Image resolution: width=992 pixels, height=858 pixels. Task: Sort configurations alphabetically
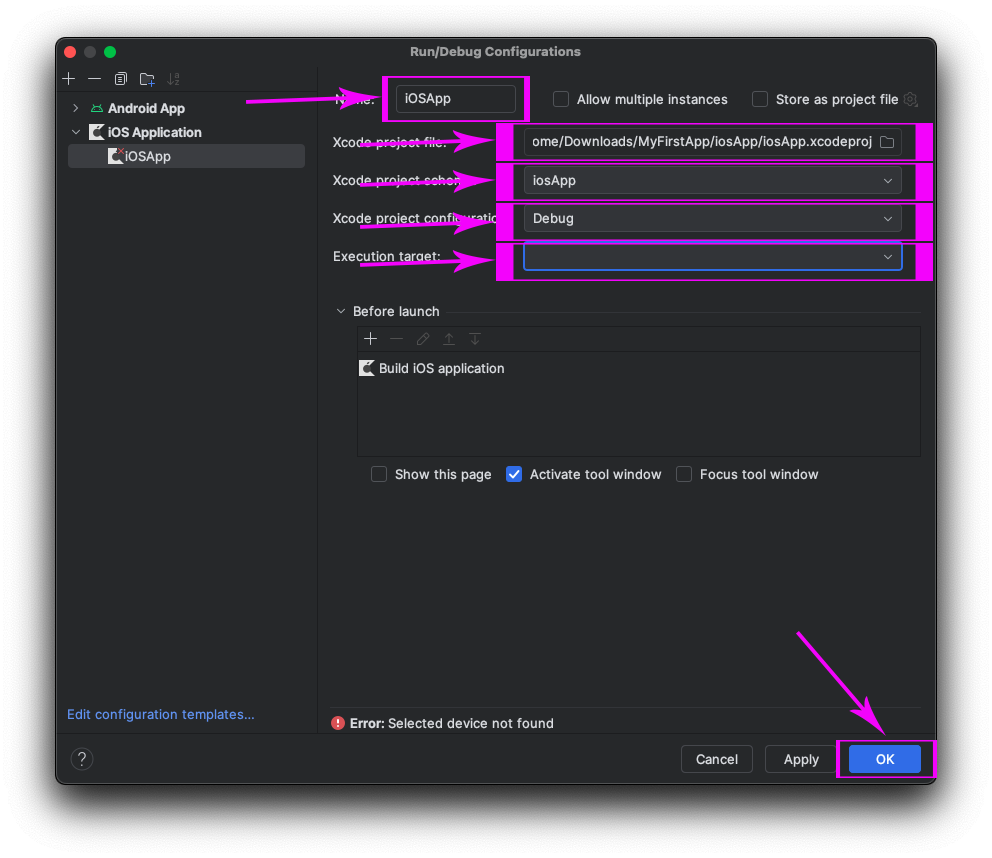(x=173, y=78)
